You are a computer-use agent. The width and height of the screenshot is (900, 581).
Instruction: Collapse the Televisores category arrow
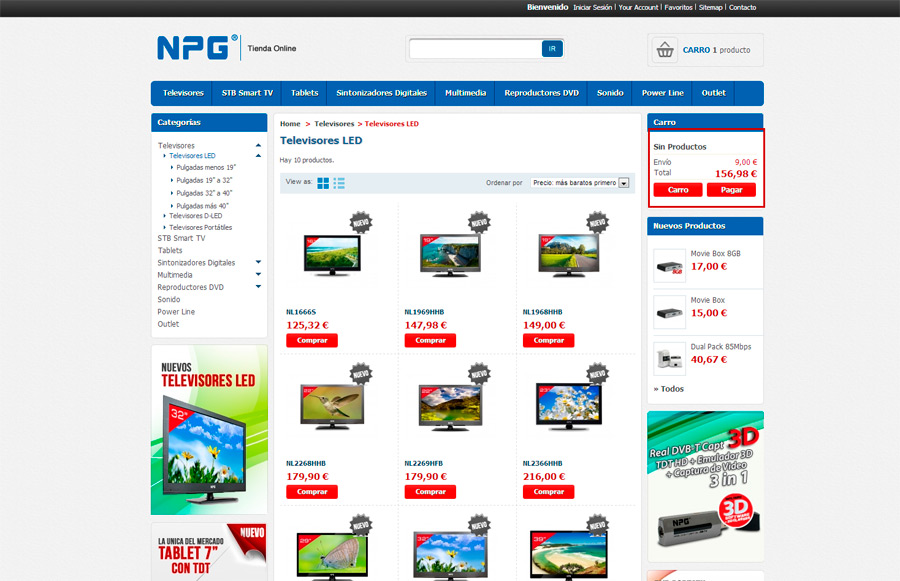coord(258,145)
